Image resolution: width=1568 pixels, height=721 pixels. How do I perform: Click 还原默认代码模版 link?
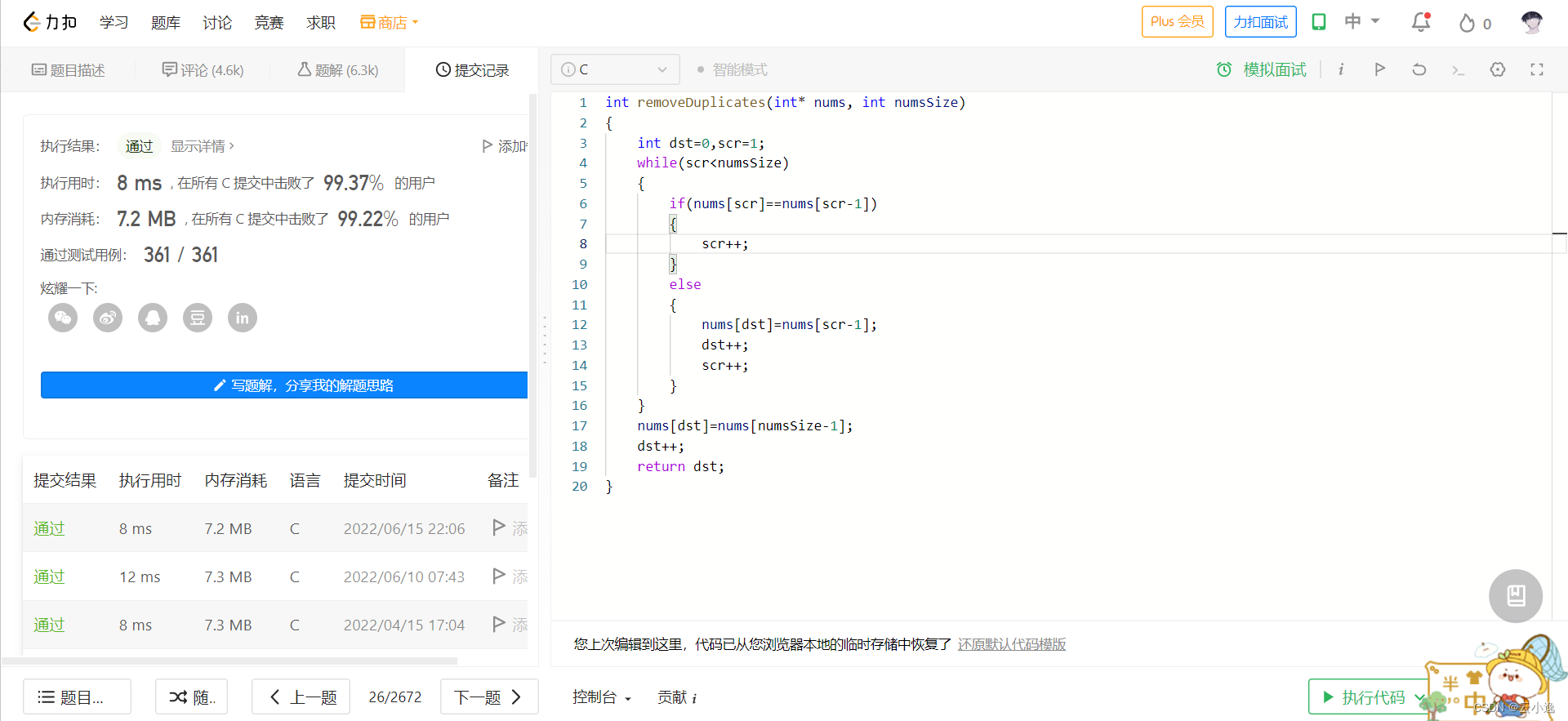[1012, 644]
